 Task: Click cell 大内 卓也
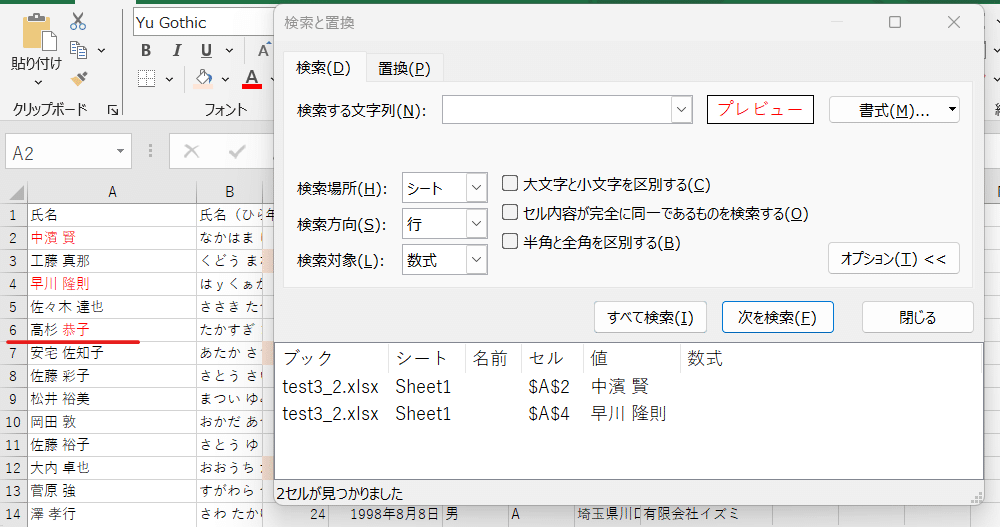112,468
